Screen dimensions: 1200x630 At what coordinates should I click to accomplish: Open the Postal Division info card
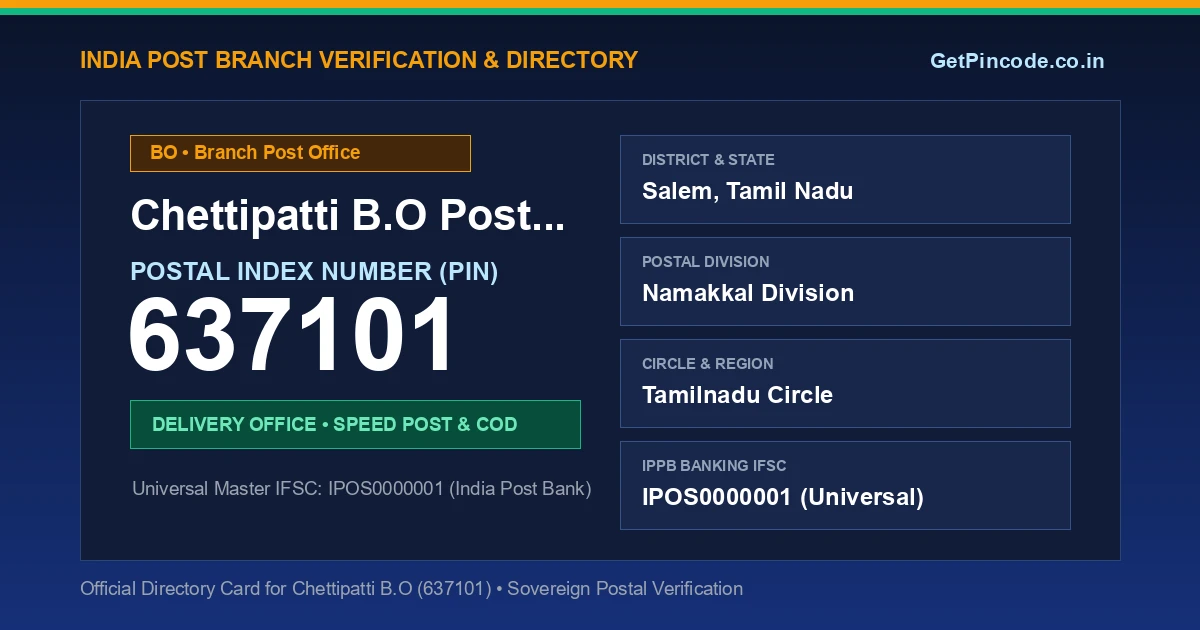coord(845,281)
